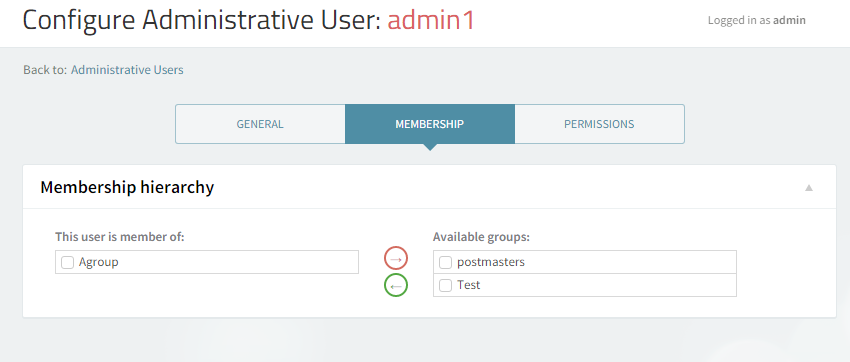This screenshot has height=362, width=850.
Task: Click the admin1 user name in title
Action: 431,20
